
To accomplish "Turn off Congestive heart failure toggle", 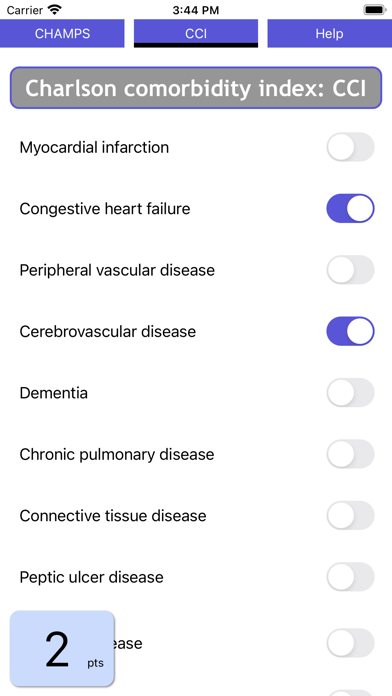I will [x=350, y=208].
